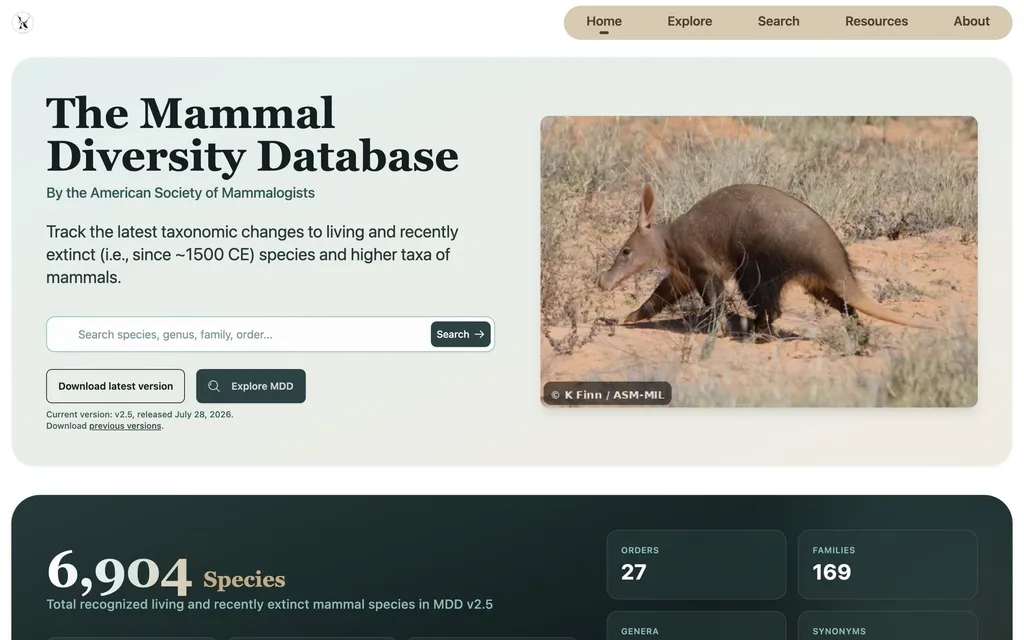Open the Explore nav item
This screenshot has height=640, width=1024.
(689, 22)
